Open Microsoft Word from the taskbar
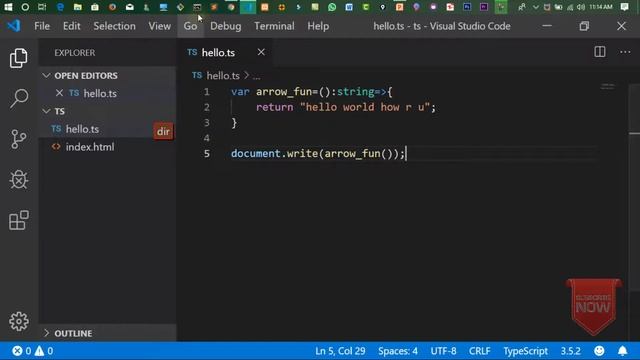 click(349, 7)
